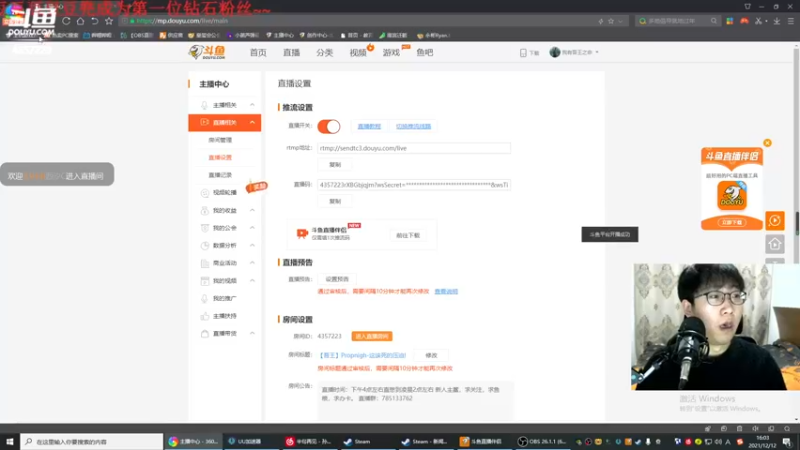The height and width of the screenshot is (450, 800).
Task: Click the stream key input field
Action: point(414,185)
